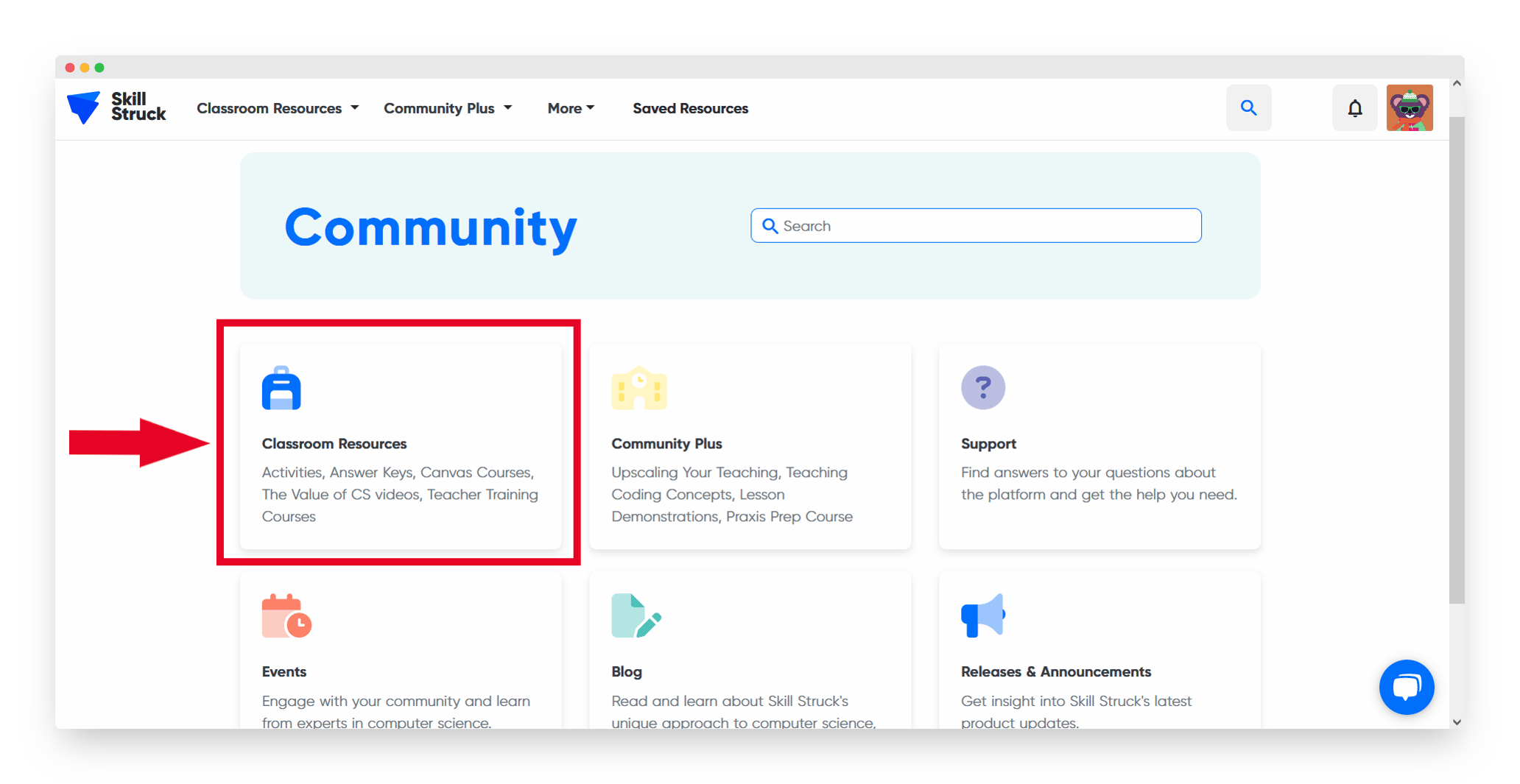The height and width of the screenshot is (784, 1520).
Task: Click the schoolhouse Community Plus icon
Action: (x=638, y=388)
